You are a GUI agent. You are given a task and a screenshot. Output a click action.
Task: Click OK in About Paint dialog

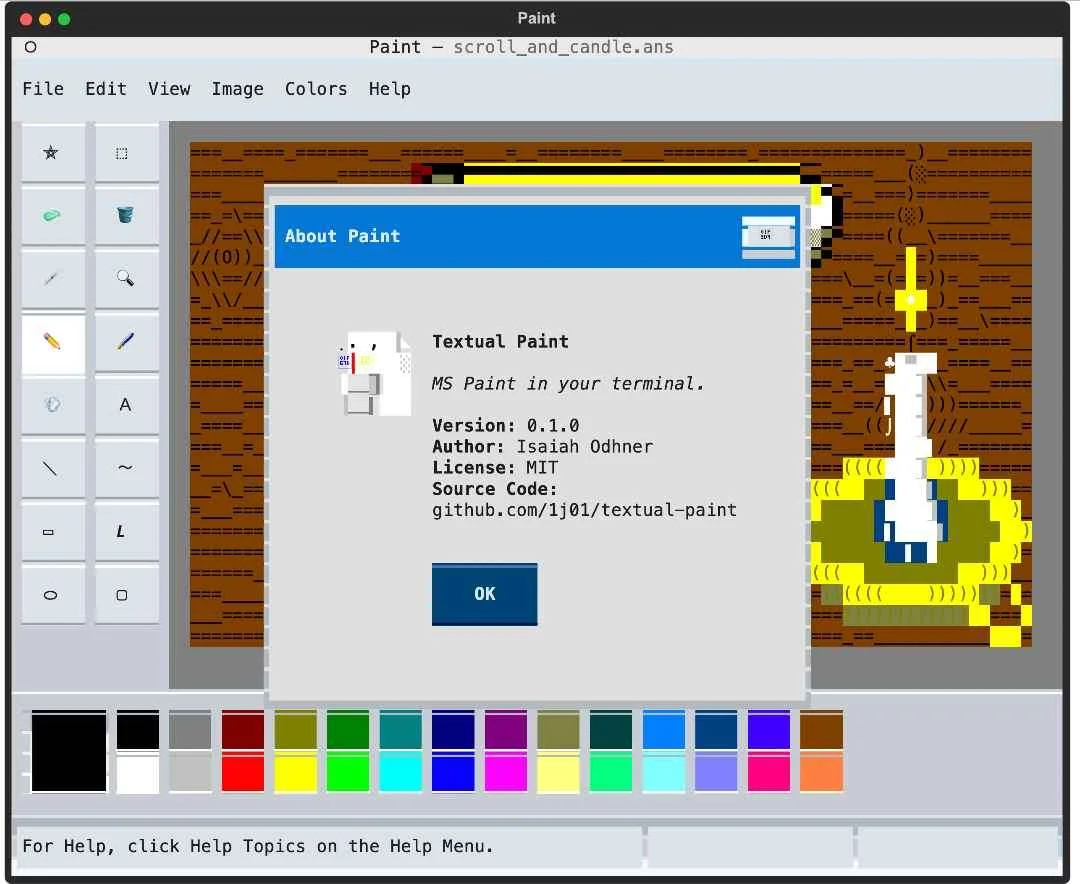click(x=484, y=594)
